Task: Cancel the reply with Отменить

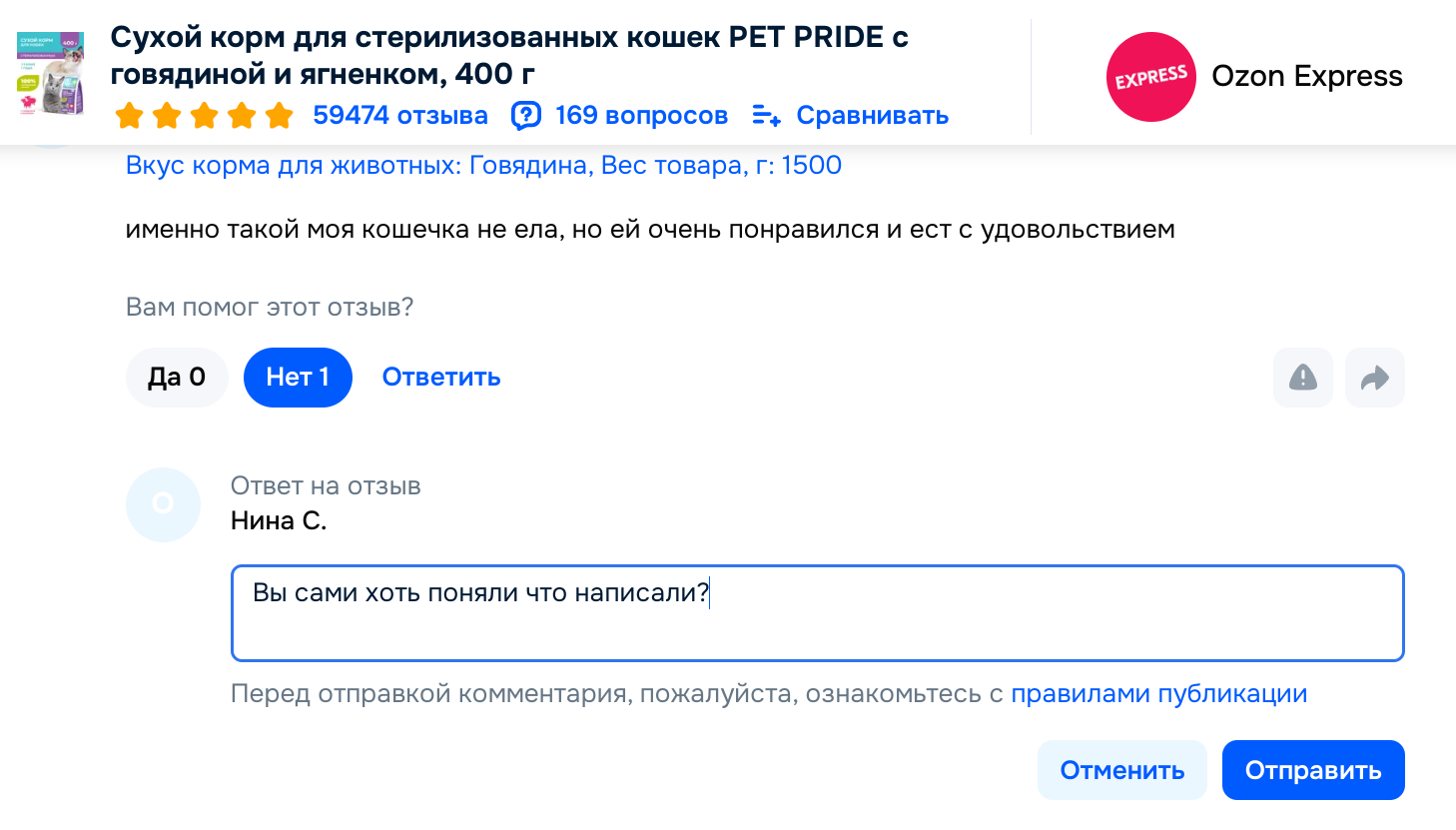Action: click(x=1121, y=770)
